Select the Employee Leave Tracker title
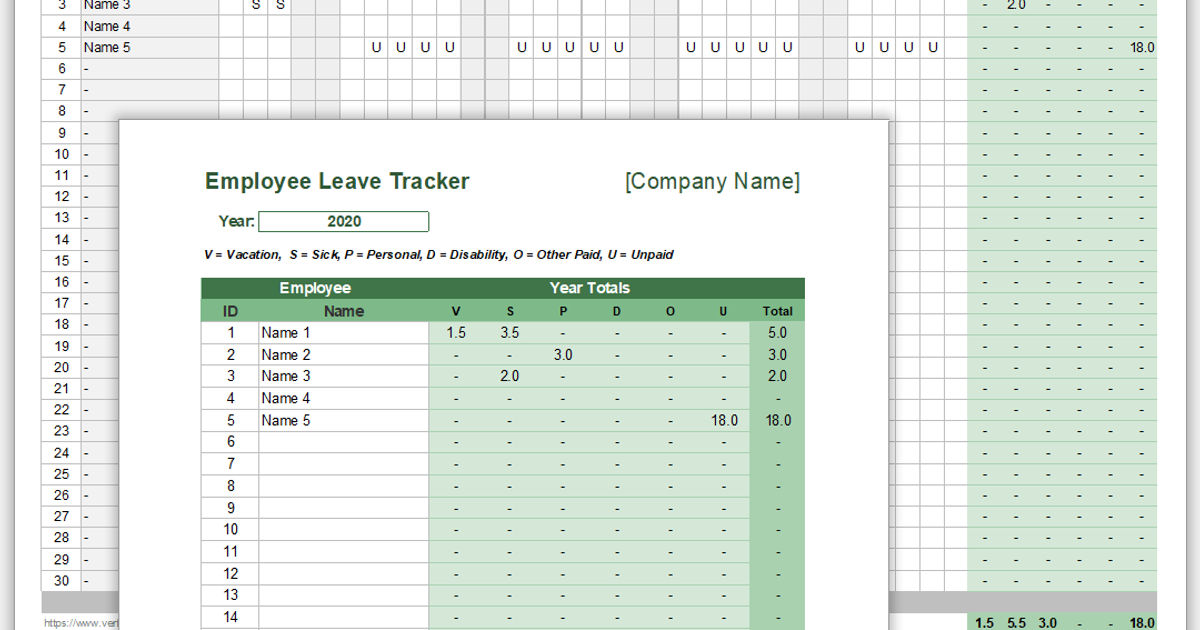 coord(337,181)
